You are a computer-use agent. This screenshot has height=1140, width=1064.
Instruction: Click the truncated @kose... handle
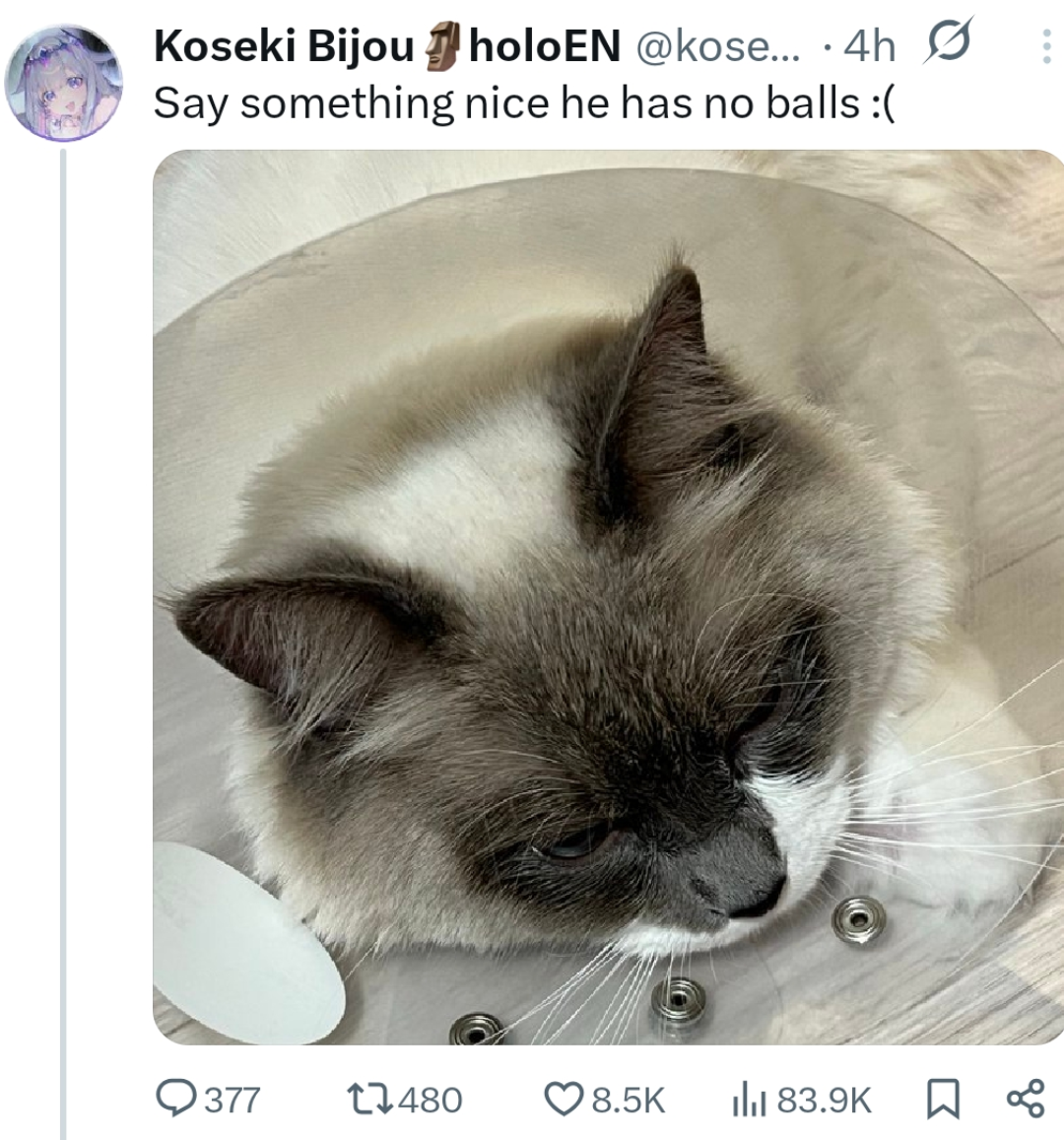tap(719, 46)
